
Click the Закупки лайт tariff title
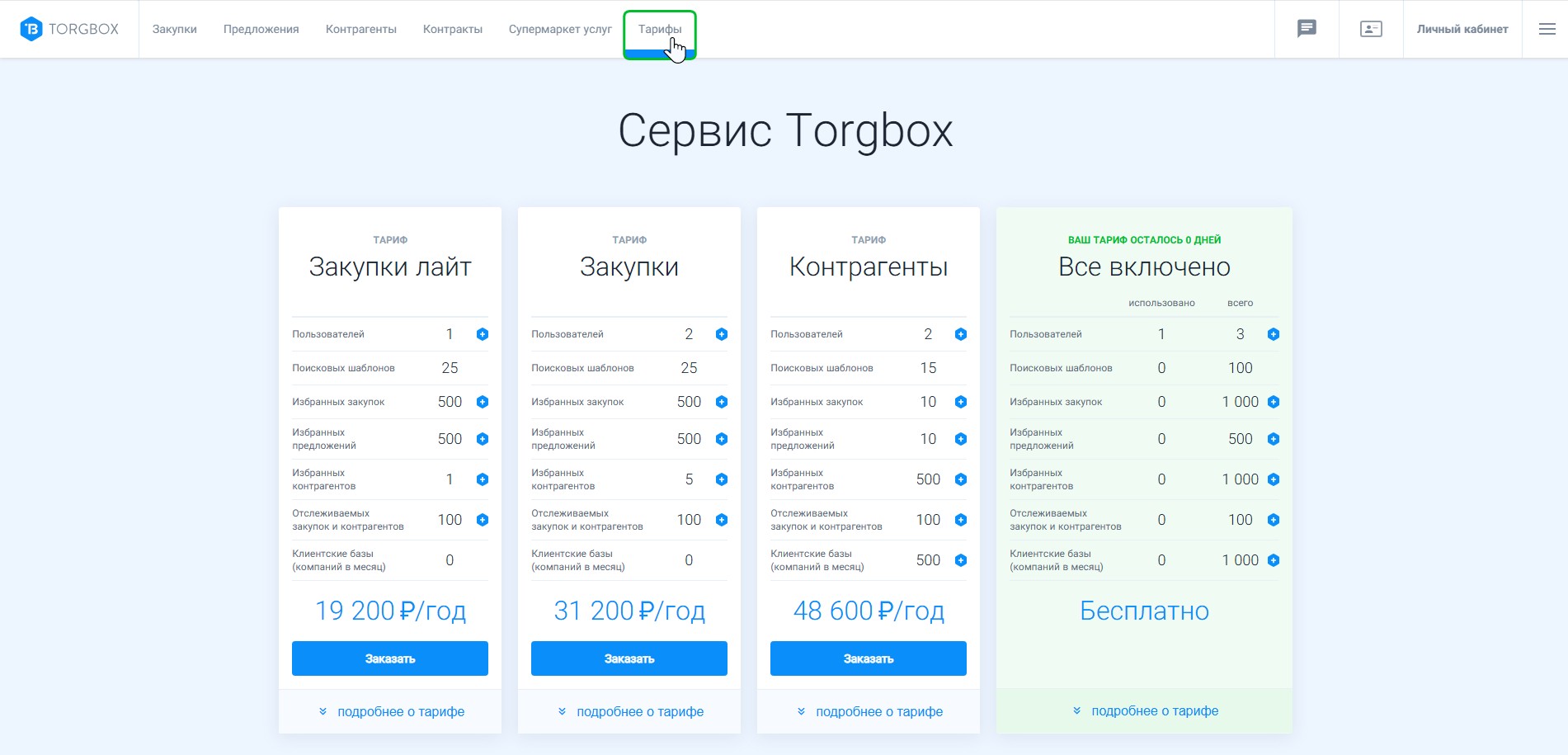pos(390,267)
